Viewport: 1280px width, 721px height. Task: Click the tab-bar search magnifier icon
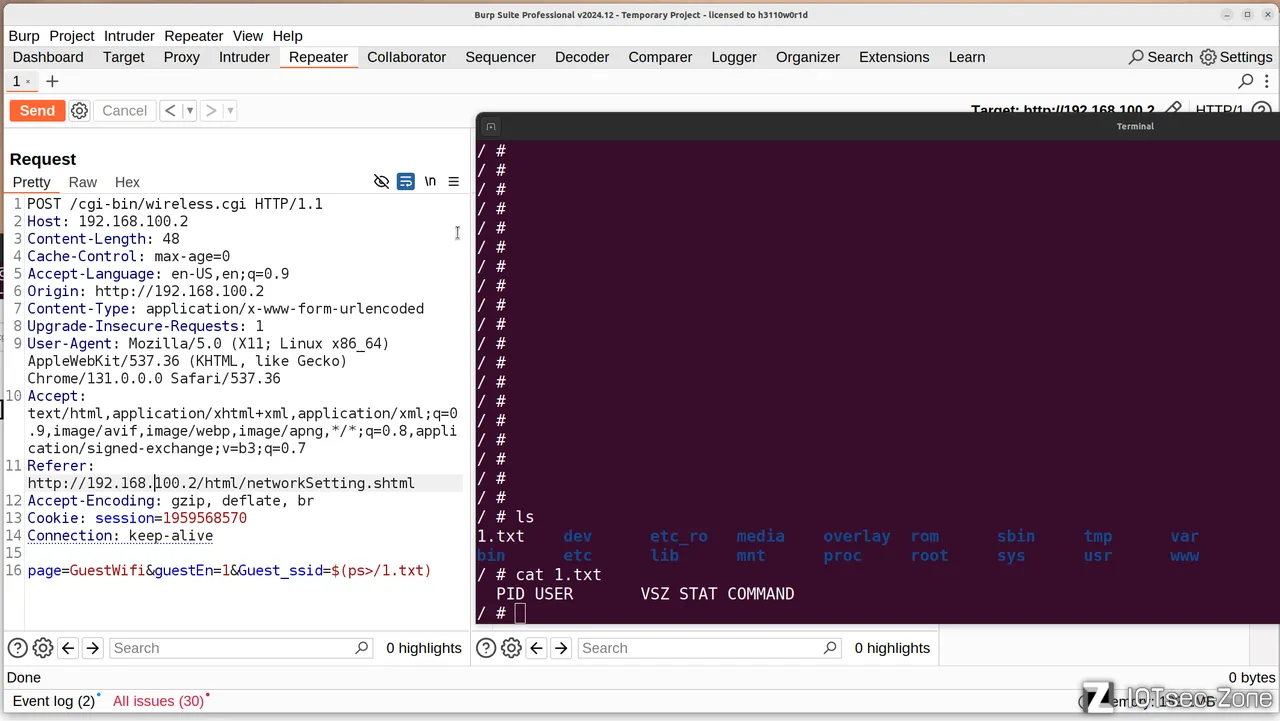coord(1246,81)
